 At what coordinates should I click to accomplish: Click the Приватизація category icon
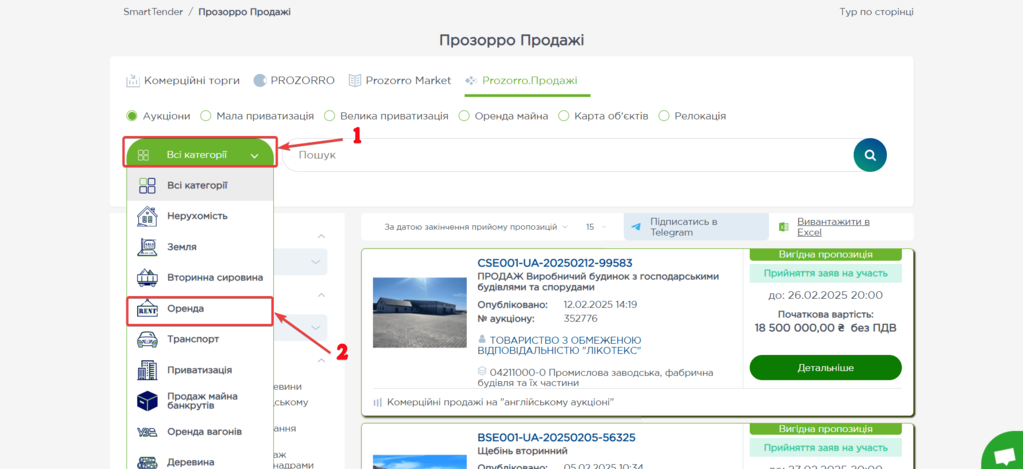pos(147,370)
